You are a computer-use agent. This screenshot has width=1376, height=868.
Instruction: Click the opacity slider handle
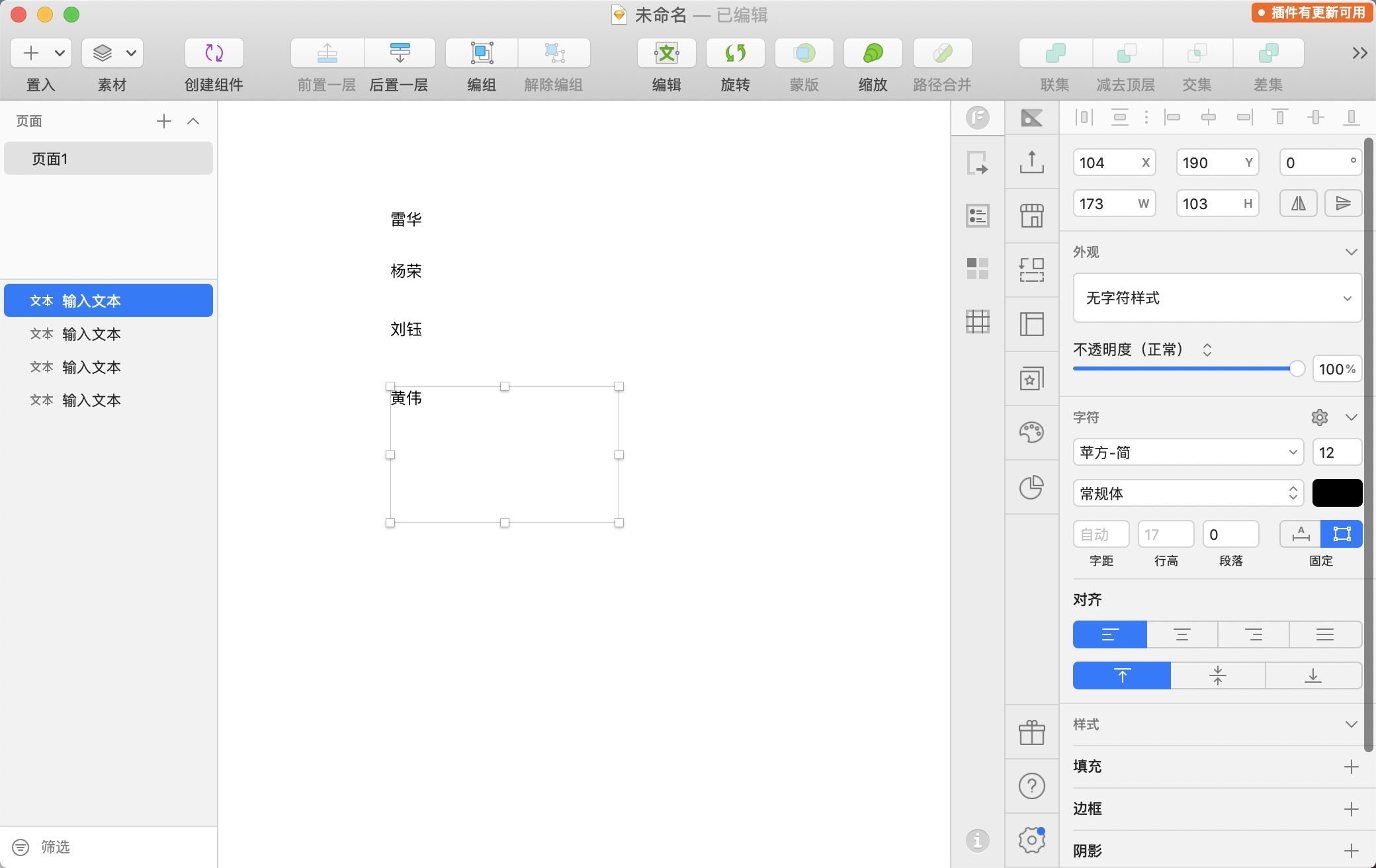pyautogui.click(x=1297, y=369)
